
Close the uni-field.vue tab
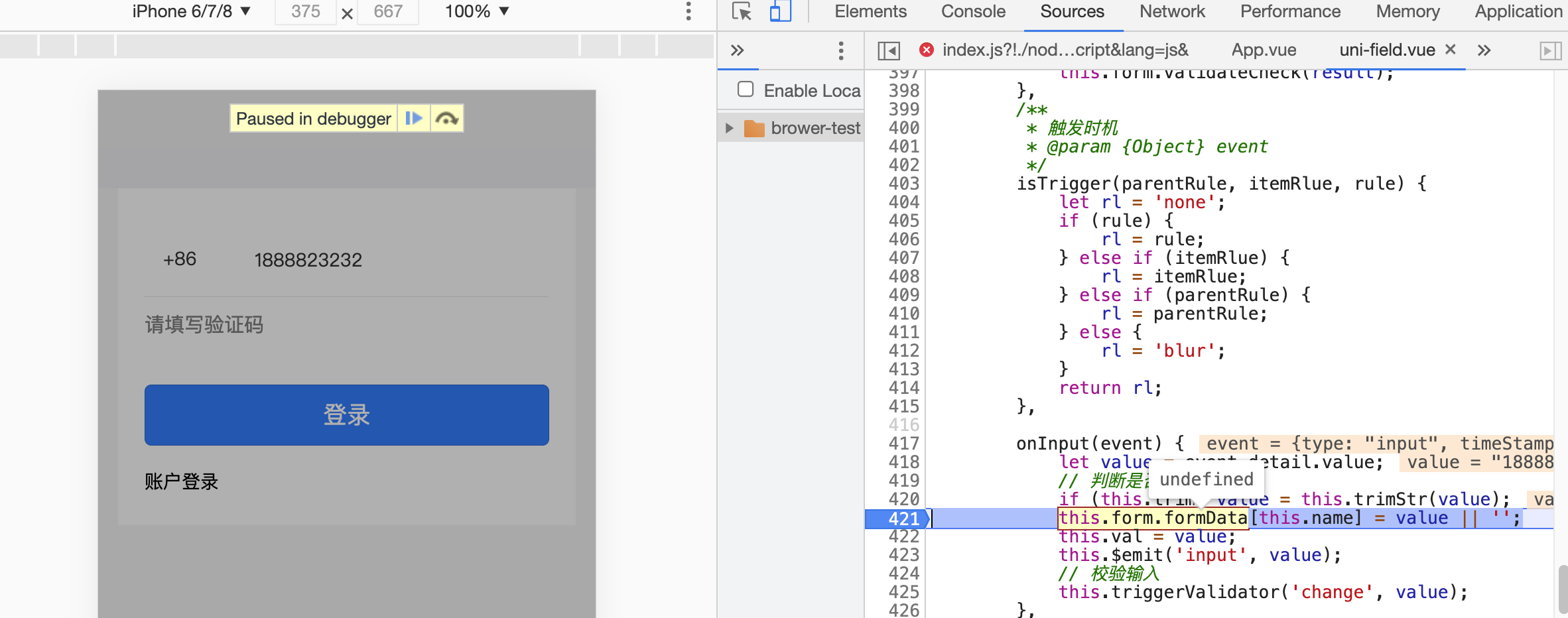pos(1451,50)
